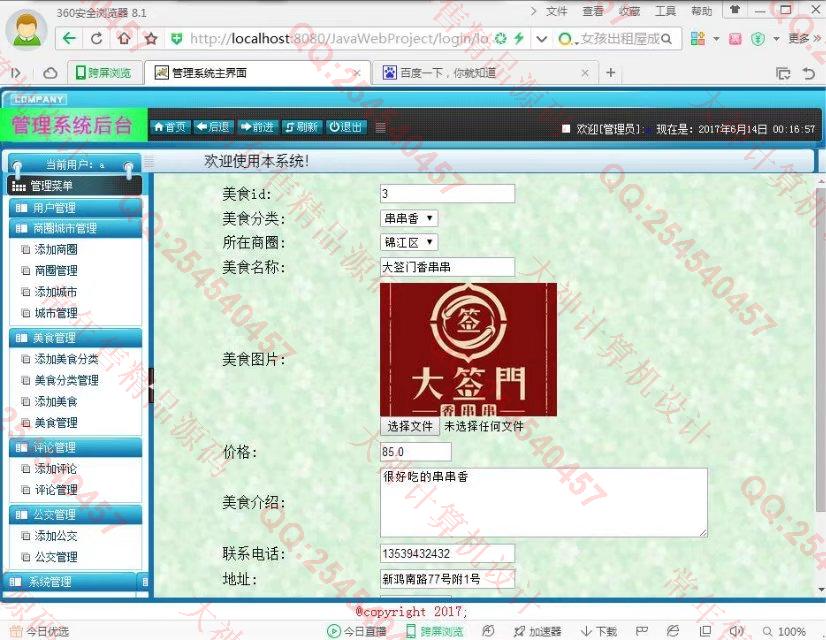Open 今日优选 in the status bar

coord(40,631)
